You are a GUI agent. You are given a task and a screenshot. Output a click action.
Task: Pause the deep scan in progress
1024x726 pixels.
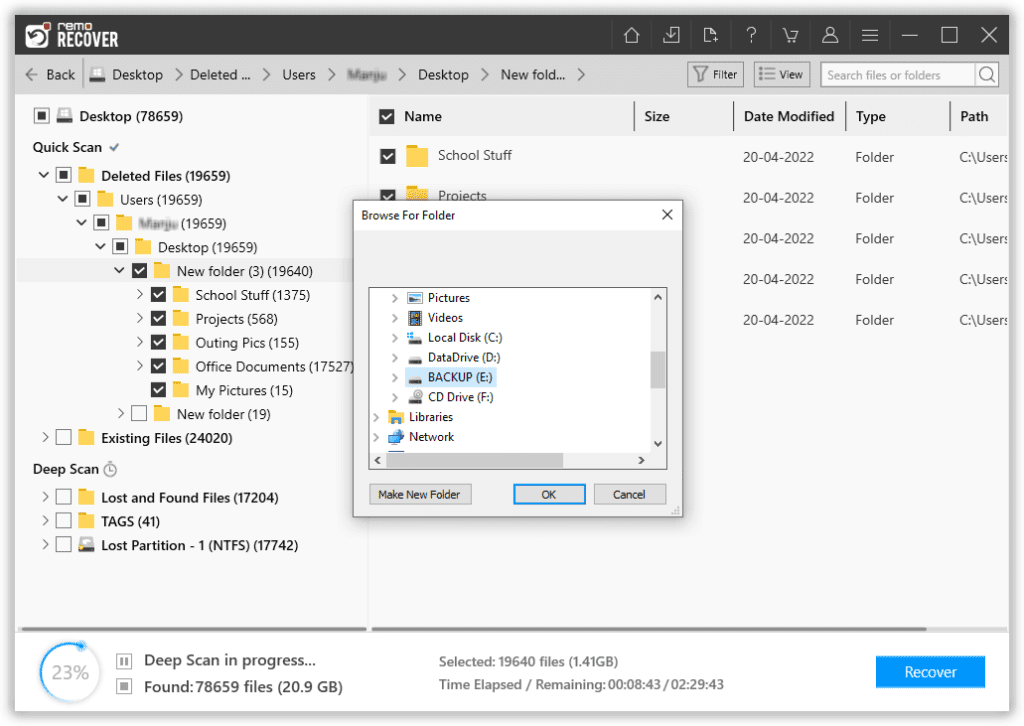124,661
